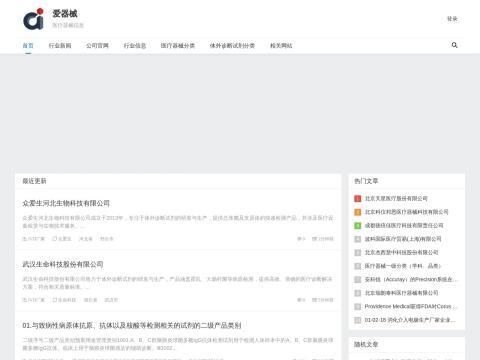Open hot article about Accuray Precision系统
480x360 pixels.
tap(411, 279)
